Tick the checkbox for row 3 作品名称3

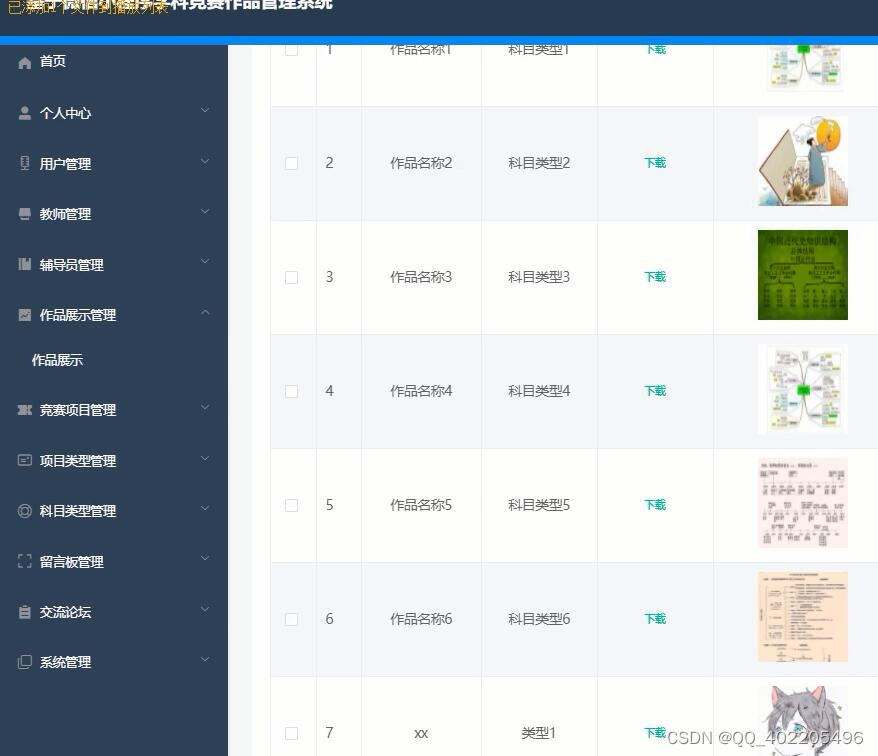(291, 277)
